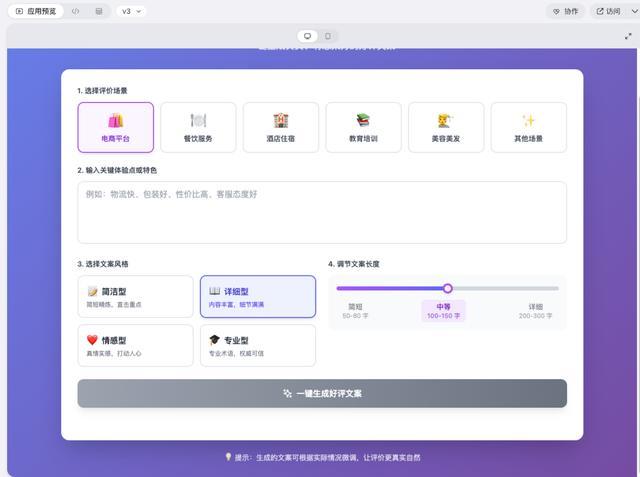This screenshot has width=640, height=477.
Task: Click the 2. 输入关键体验点或特色 label
Action: [x=117, y=170]
